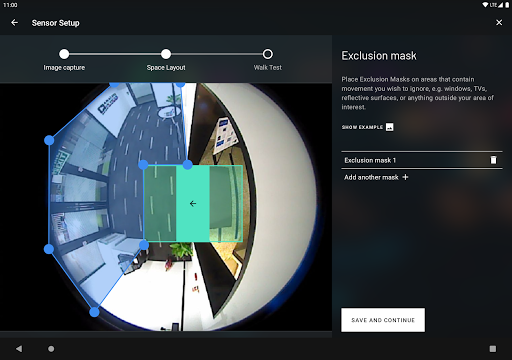Tap the Android back navigation triangle

[19, 349]
